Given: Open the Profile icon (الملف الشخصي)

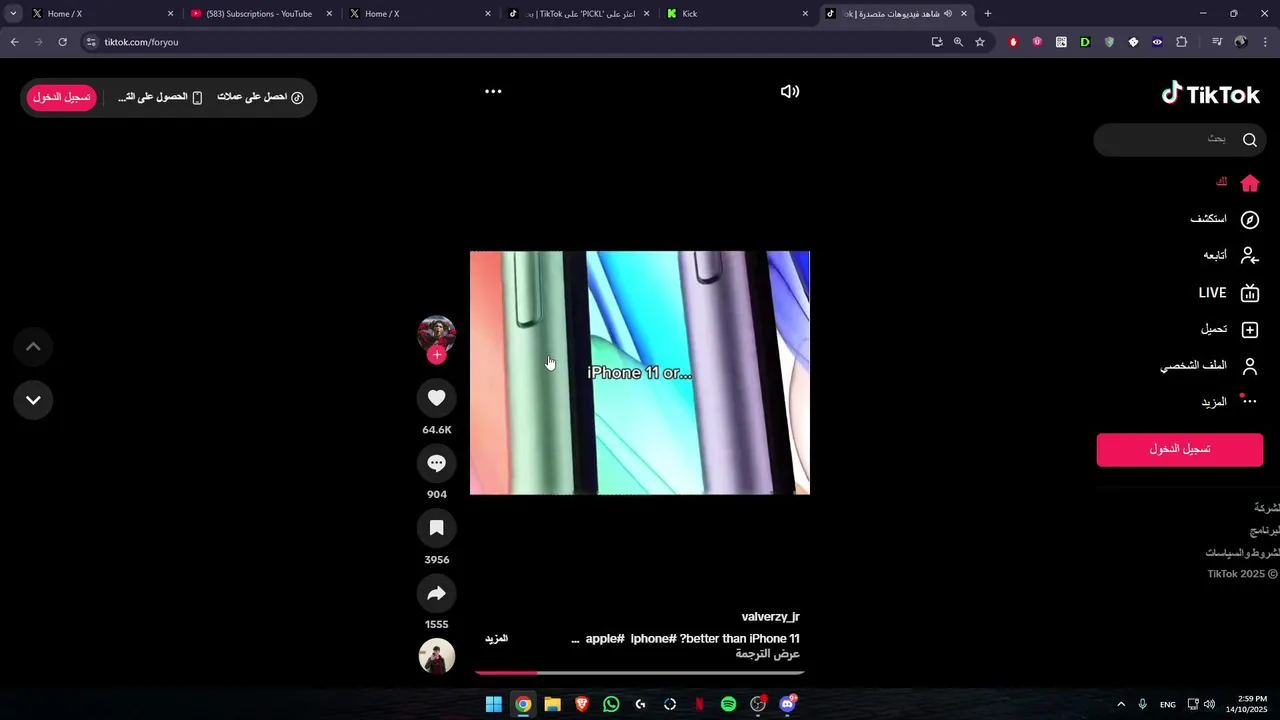Looking at the screenshot, I should coord(1249,366).
